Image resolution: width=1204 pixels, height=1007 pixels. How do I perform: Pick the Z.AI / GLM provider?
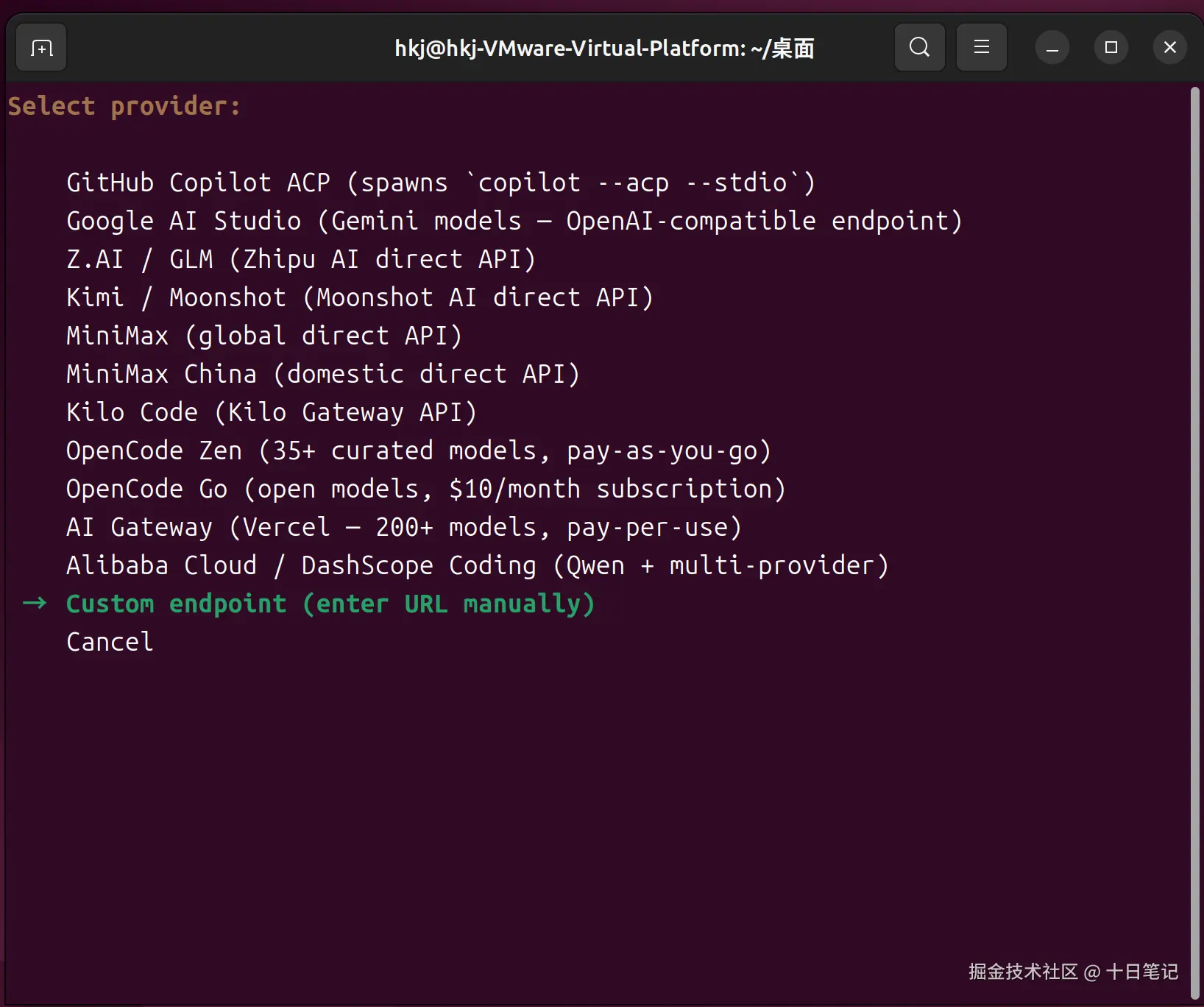click(300, 259)
